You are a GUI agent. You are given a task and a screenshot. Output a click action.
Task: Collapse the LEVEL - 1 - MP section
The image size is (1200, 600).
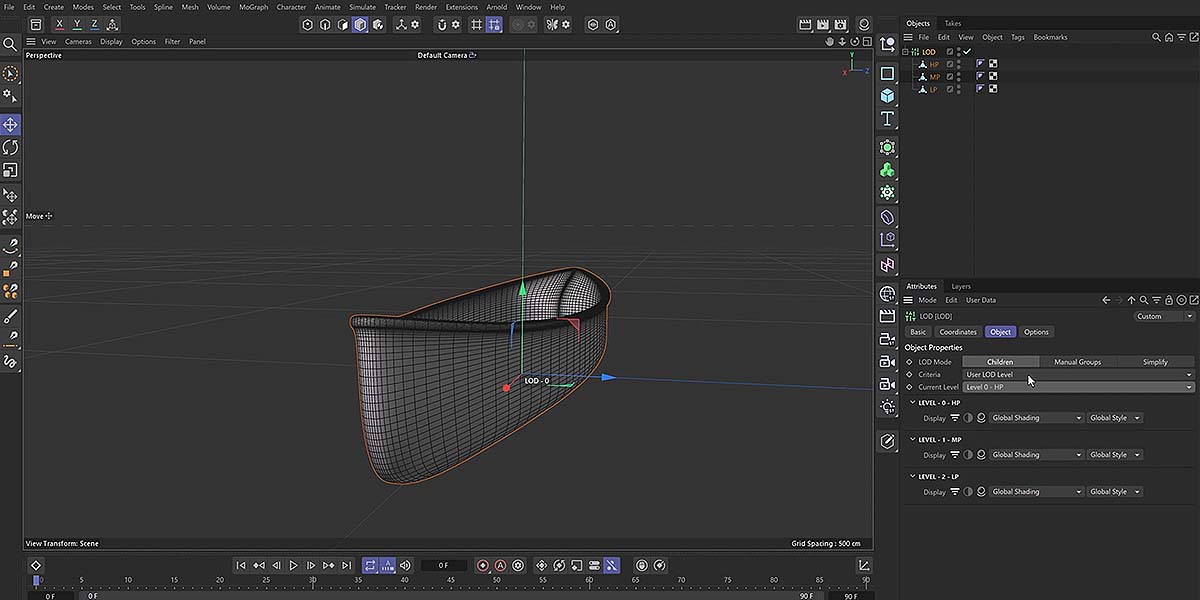912,439
